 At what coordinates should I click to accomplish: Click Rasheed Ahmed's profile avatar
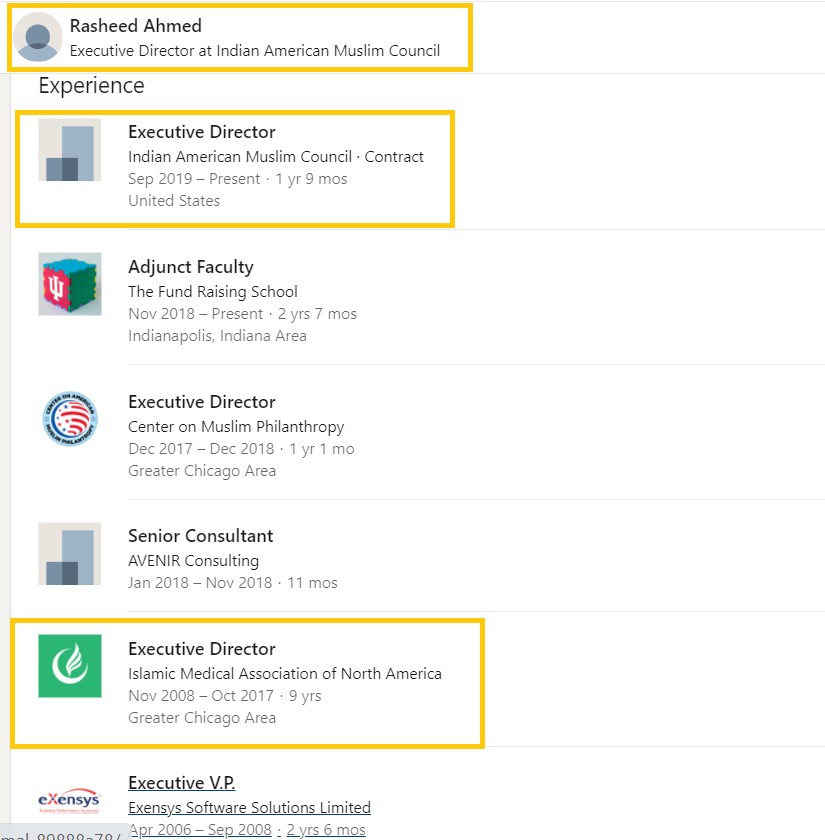[38, 37]
